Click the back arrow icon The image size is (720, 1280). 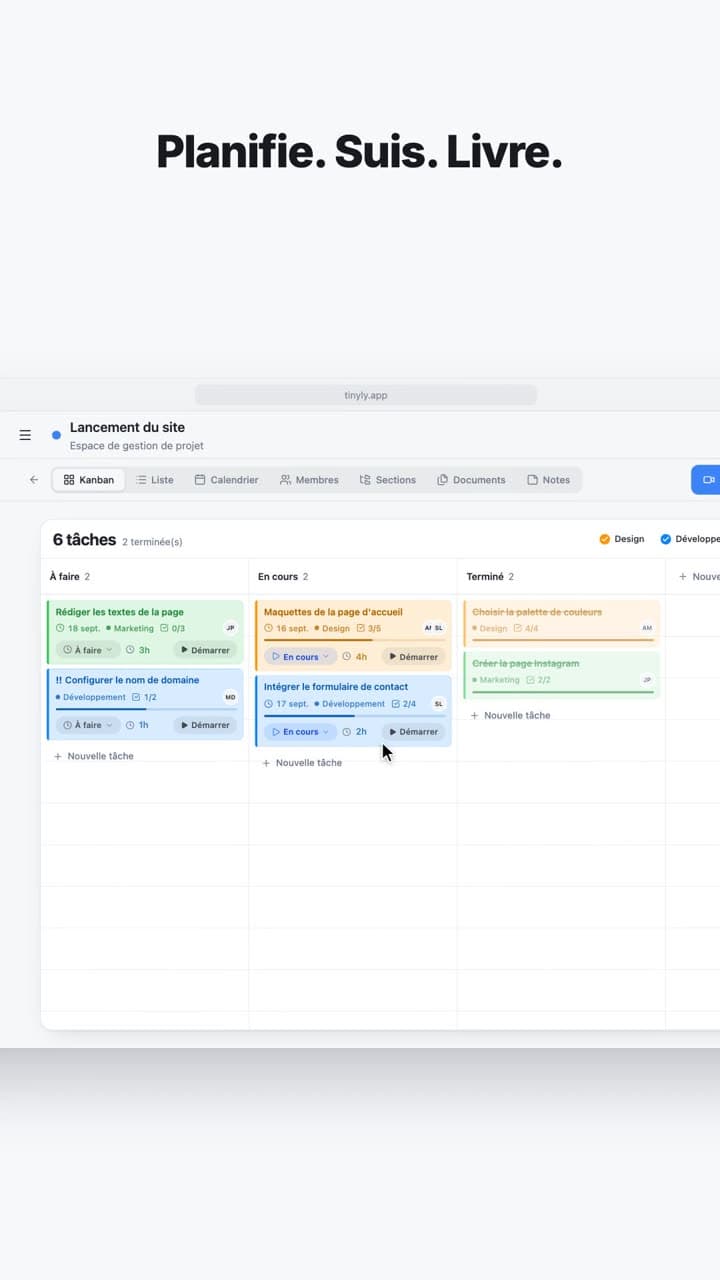coord(34,480)
